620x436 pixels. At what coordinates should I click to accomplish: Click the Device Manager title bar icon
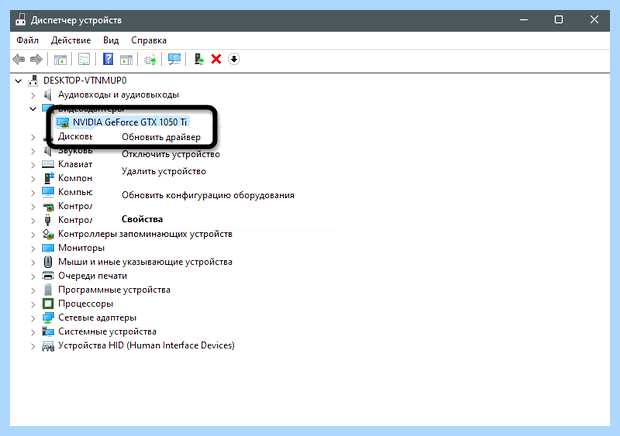point(21,19)
